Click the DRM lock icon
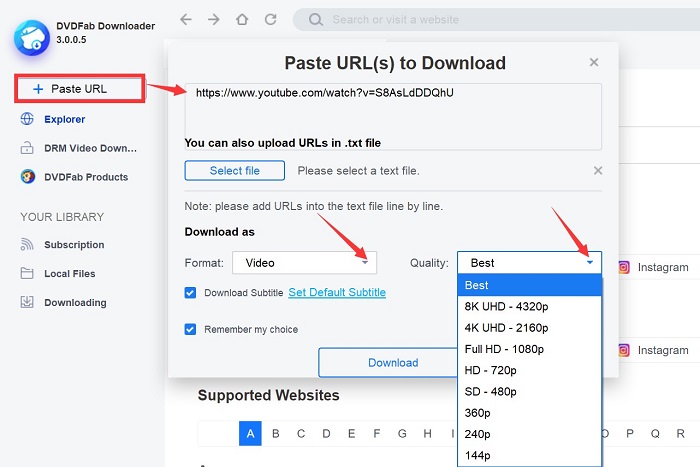700x467 pixels. coord(27,148)
